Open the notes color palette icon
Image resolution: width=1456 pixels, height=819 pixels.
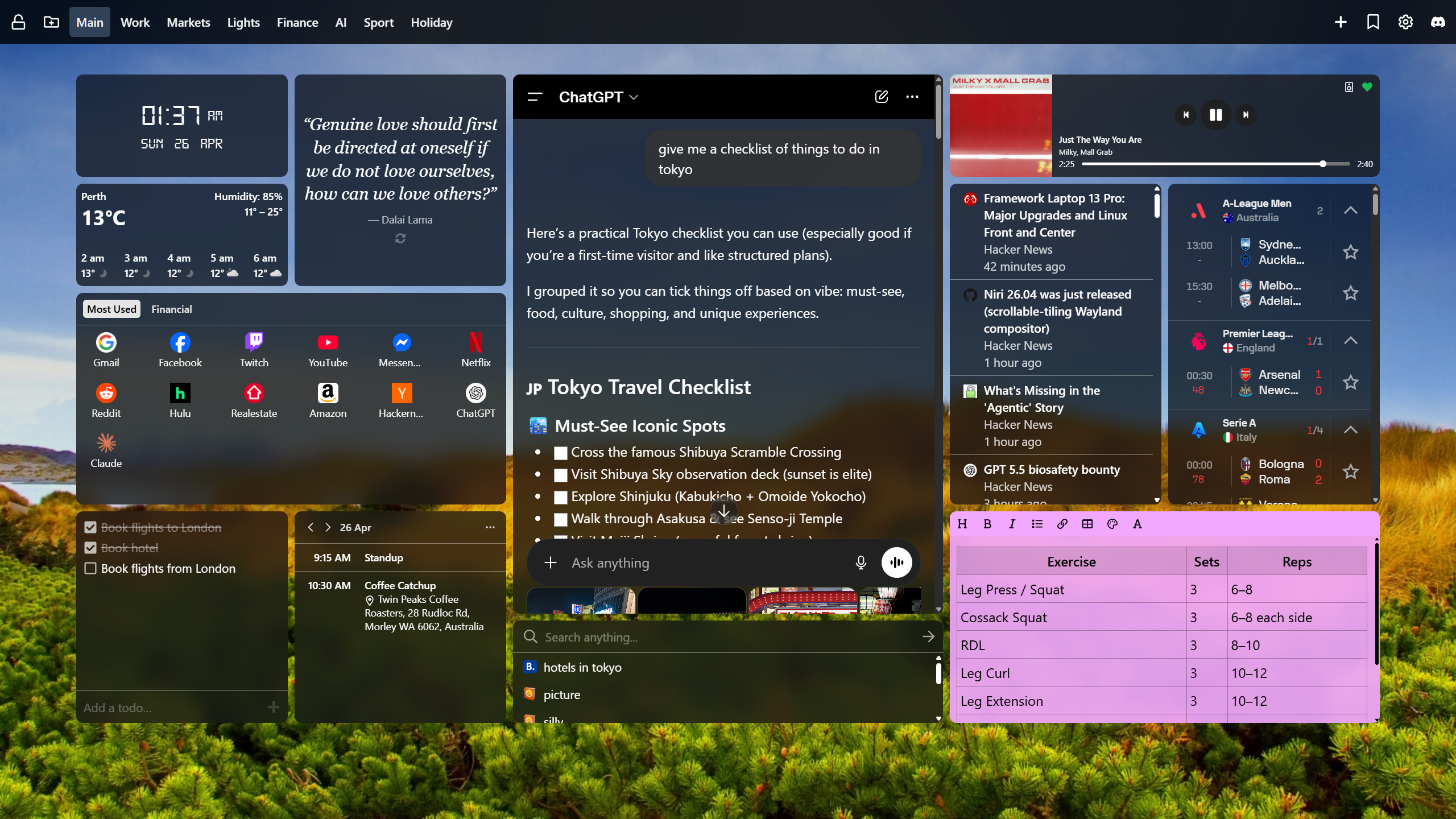(x=1112, y=524)
